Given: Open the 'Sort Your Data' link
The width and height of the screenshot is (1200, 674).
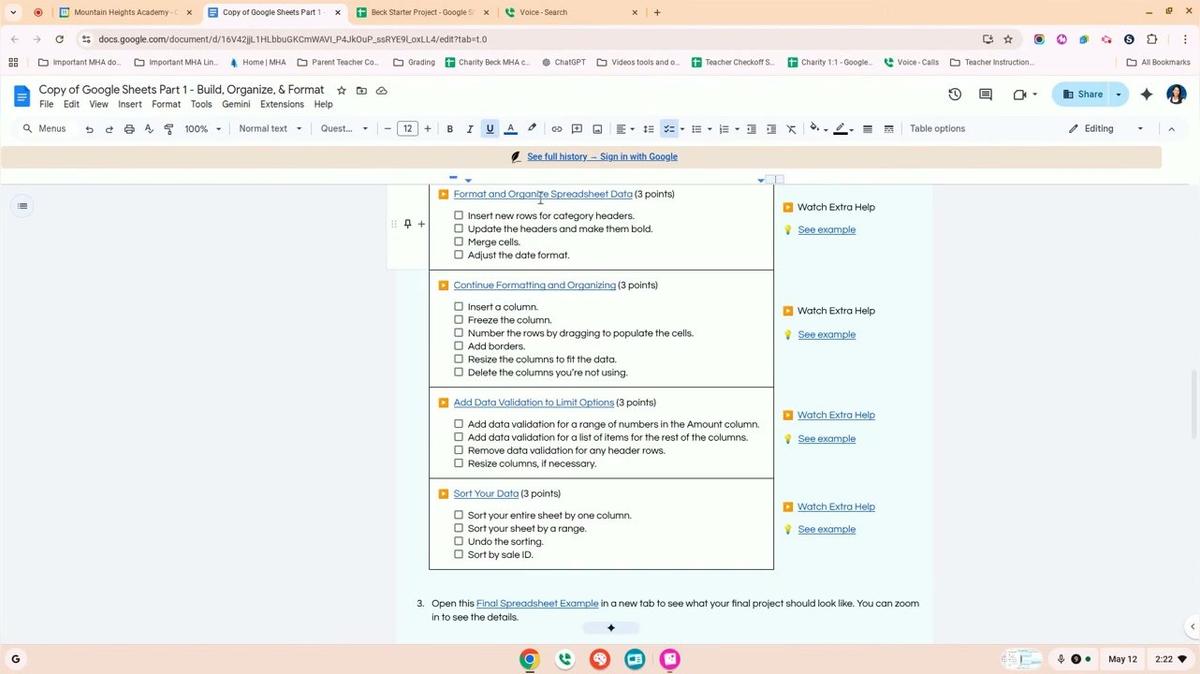Looking at the screenshot, I should click(x=486, y=493).
